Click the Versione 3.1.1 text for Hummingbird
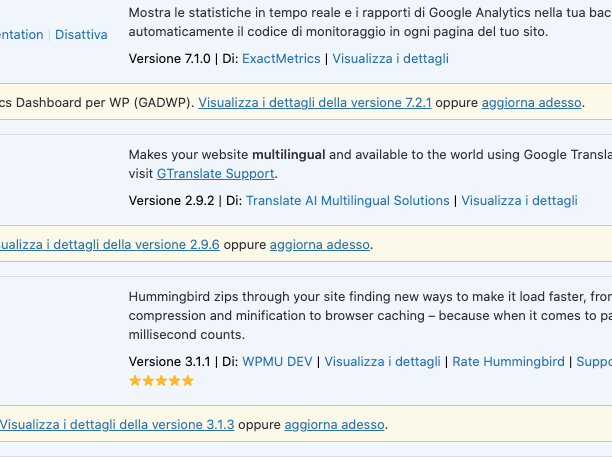 tap(169, 361)
